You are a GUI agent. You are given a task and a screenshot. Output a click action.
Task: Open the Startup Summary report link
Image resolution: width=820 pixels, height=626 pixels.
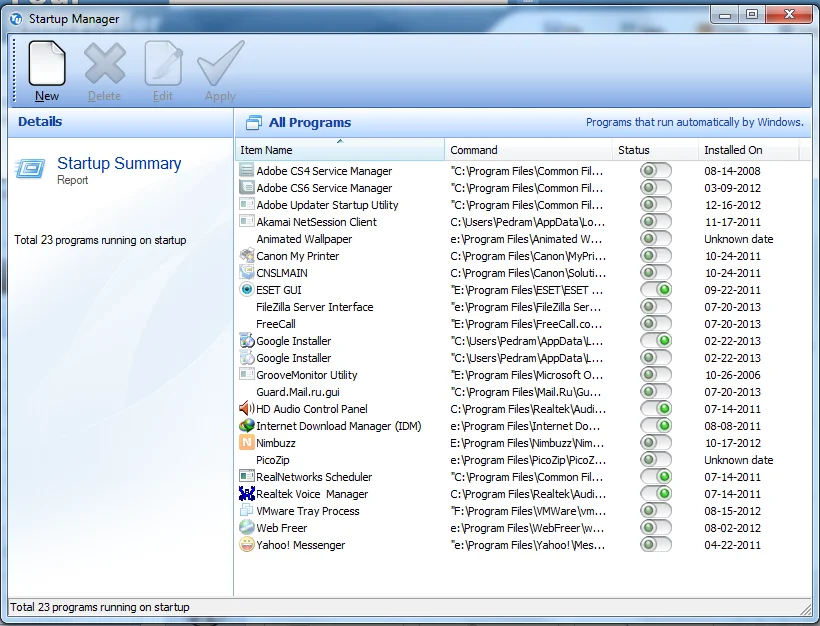(119, 163)
